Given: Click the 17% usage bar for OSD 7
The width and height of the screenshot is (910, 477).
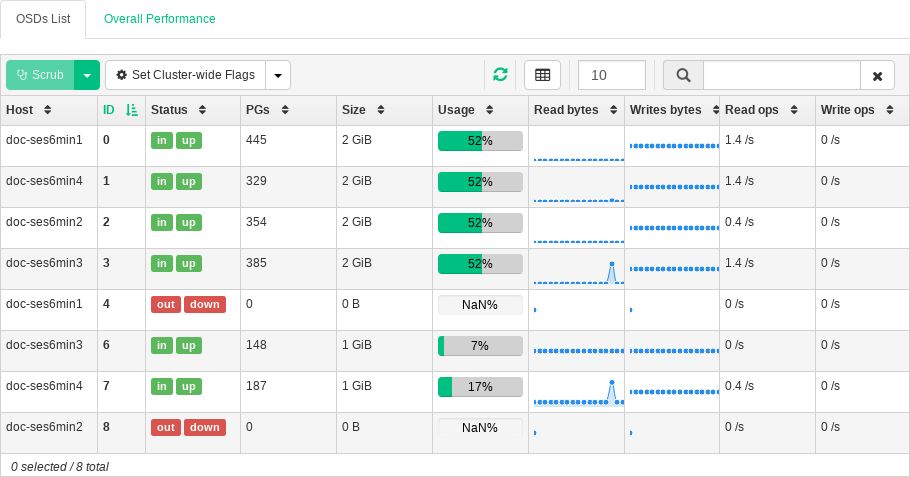Looking at the screenshot, I should pos(481,386).
